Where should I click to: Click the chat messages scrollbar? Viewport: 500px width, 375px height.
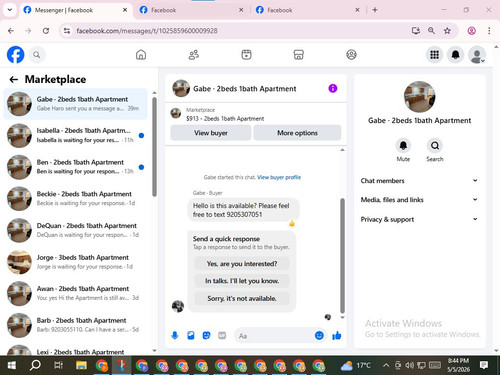point(342,255)
